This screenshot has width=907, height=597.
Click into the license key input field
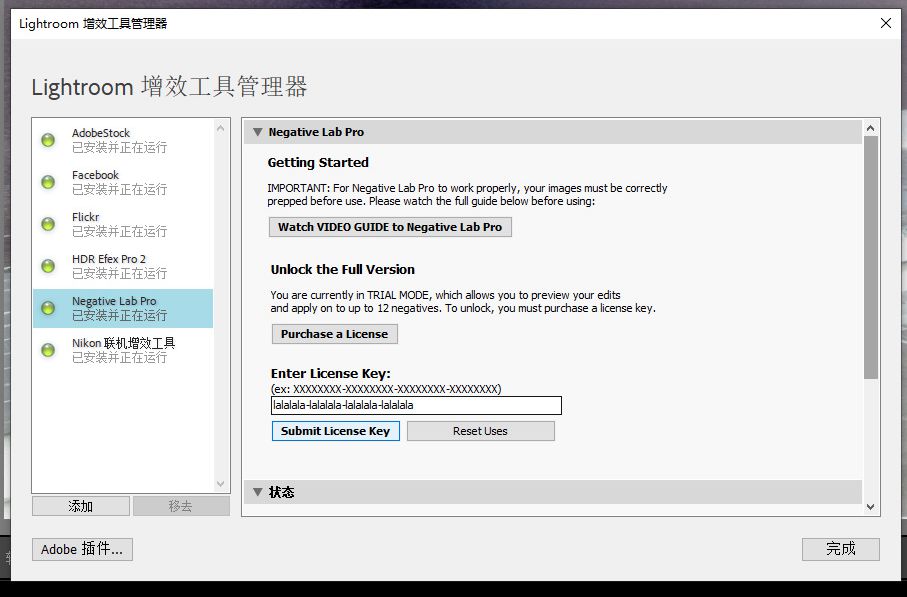(416, 405)
